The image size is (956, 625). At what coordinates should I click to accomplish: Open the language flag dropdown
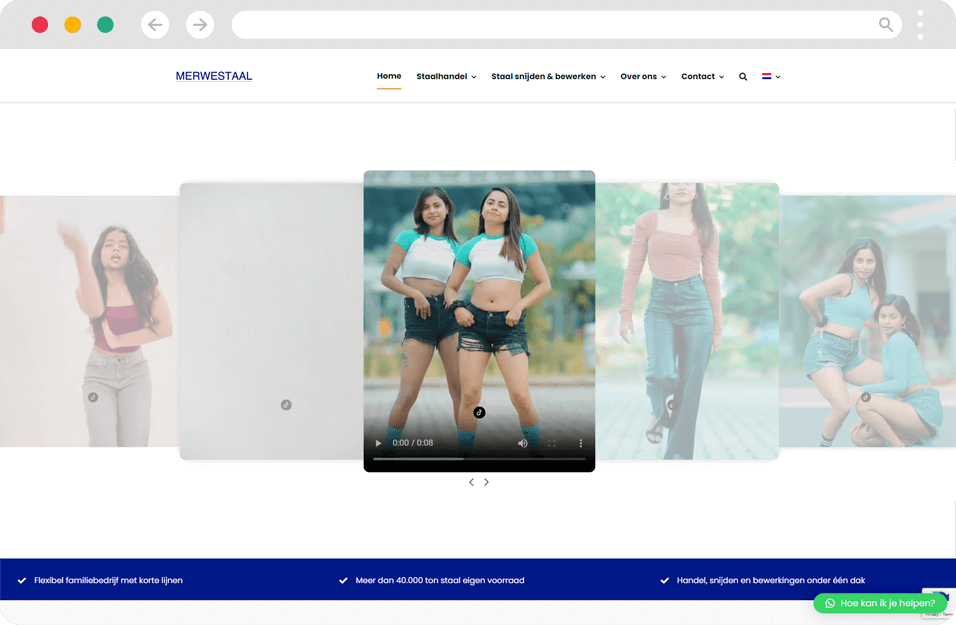[771, 77]
